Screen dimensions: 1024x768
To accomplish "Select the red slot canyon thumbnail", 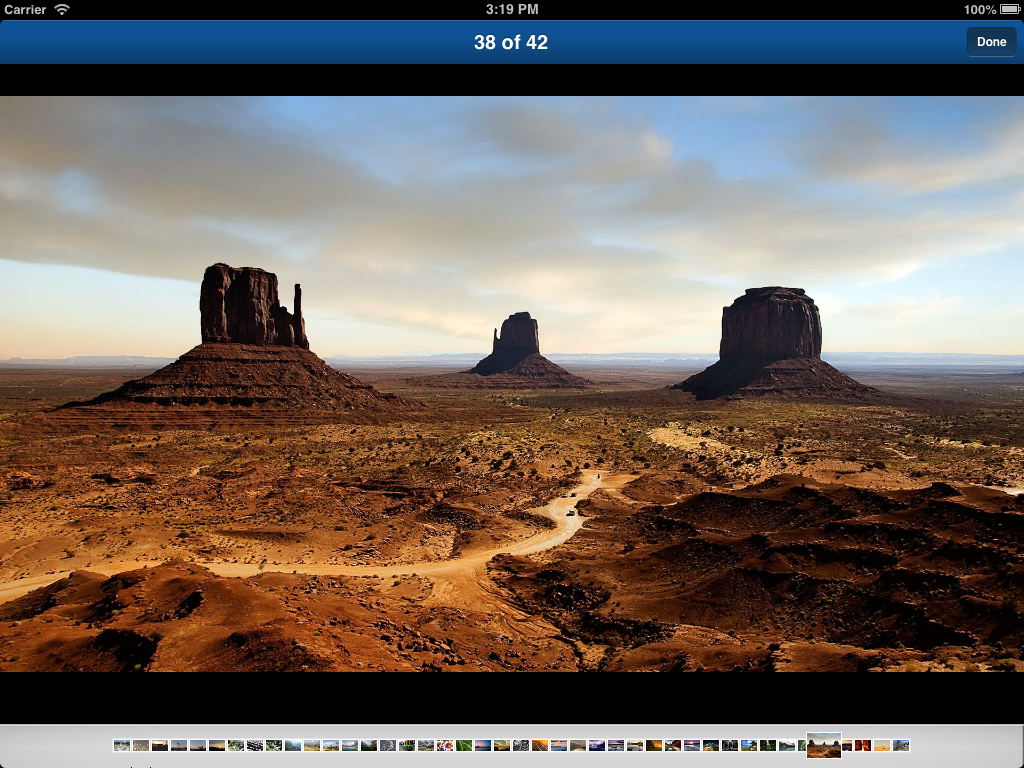I will (863, 745).
